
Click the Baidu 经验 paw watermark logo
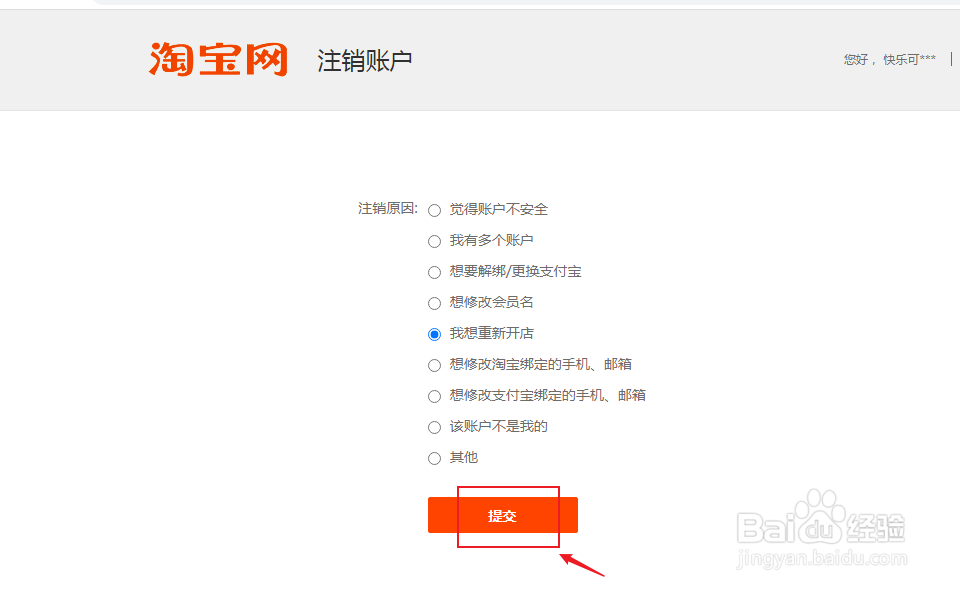tap(820, 518)
